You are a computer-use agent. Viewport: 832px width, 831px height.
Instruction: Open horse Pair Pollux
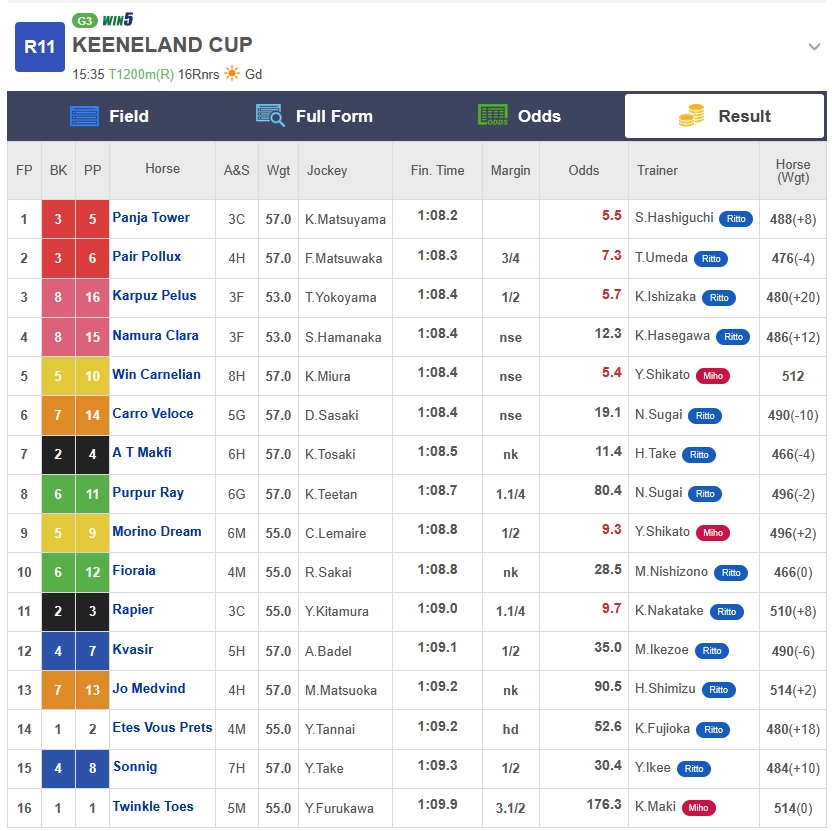146,257
